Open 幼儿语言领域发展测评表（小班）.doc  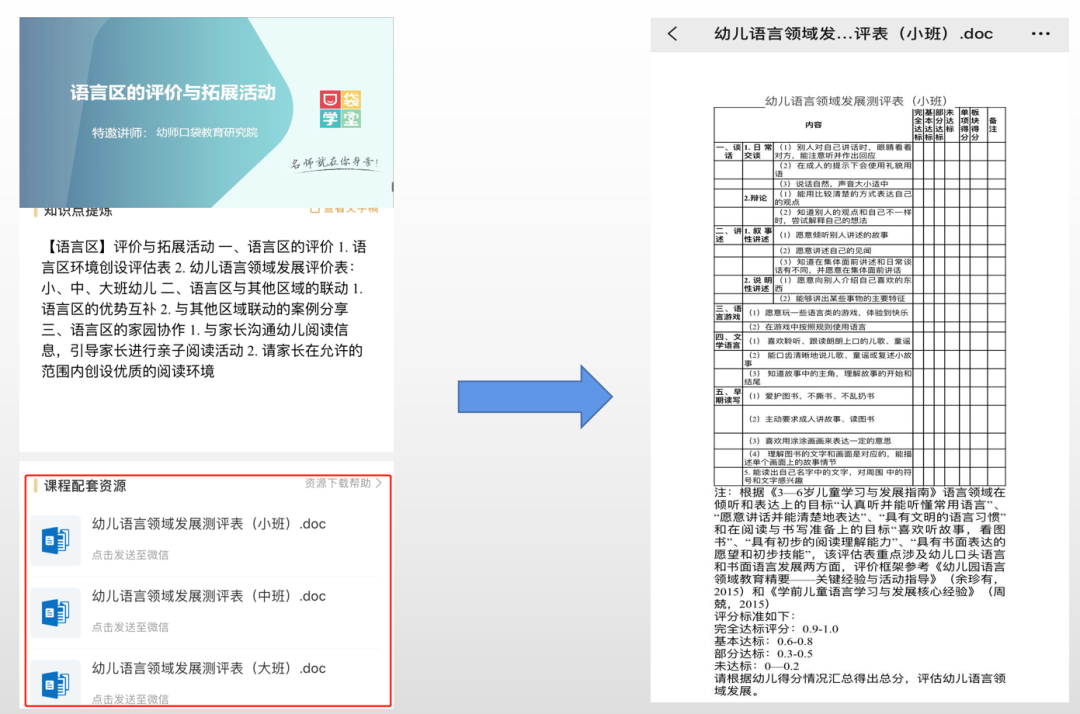click(x=209, y=524)
